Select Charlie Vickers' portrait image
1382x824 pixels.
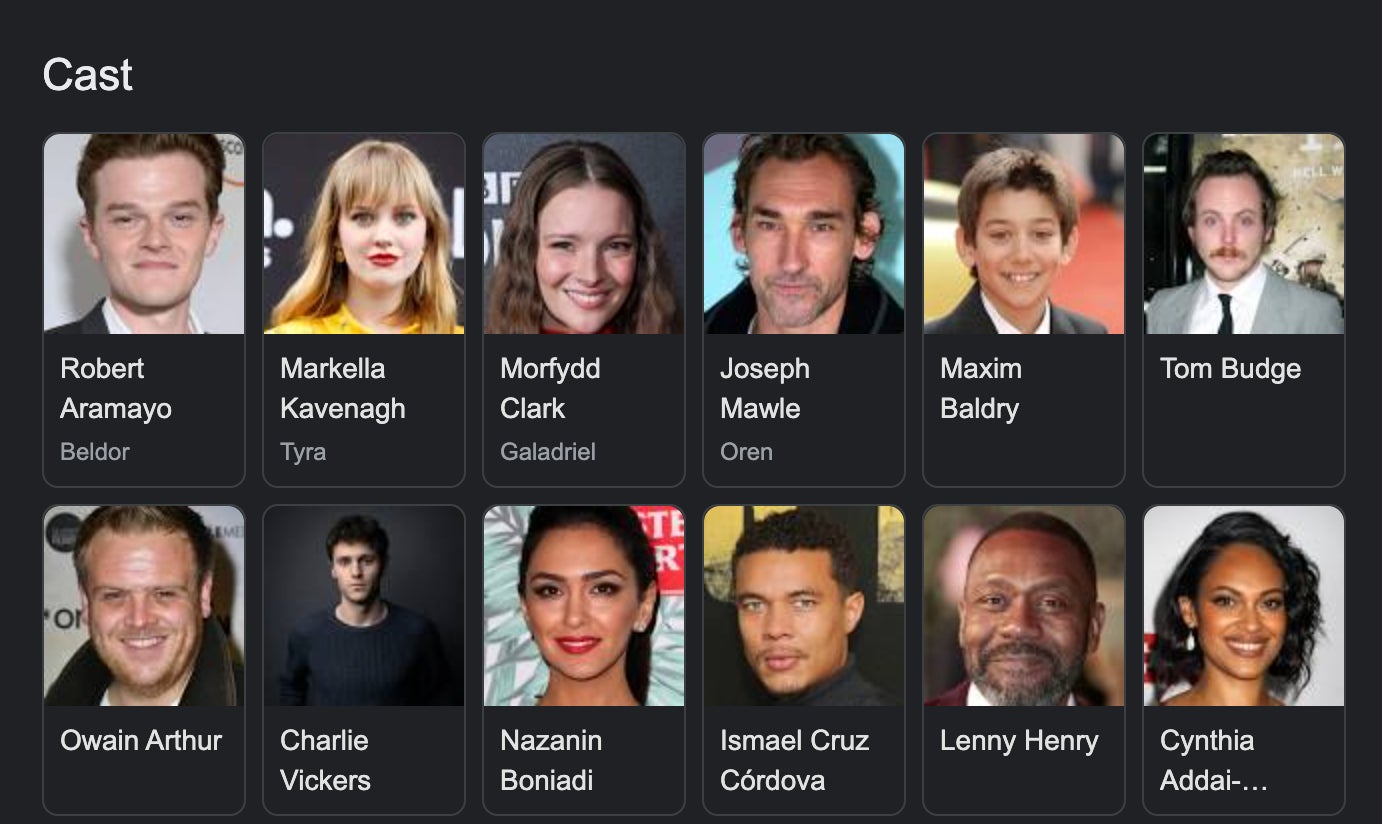click(364, 606)
